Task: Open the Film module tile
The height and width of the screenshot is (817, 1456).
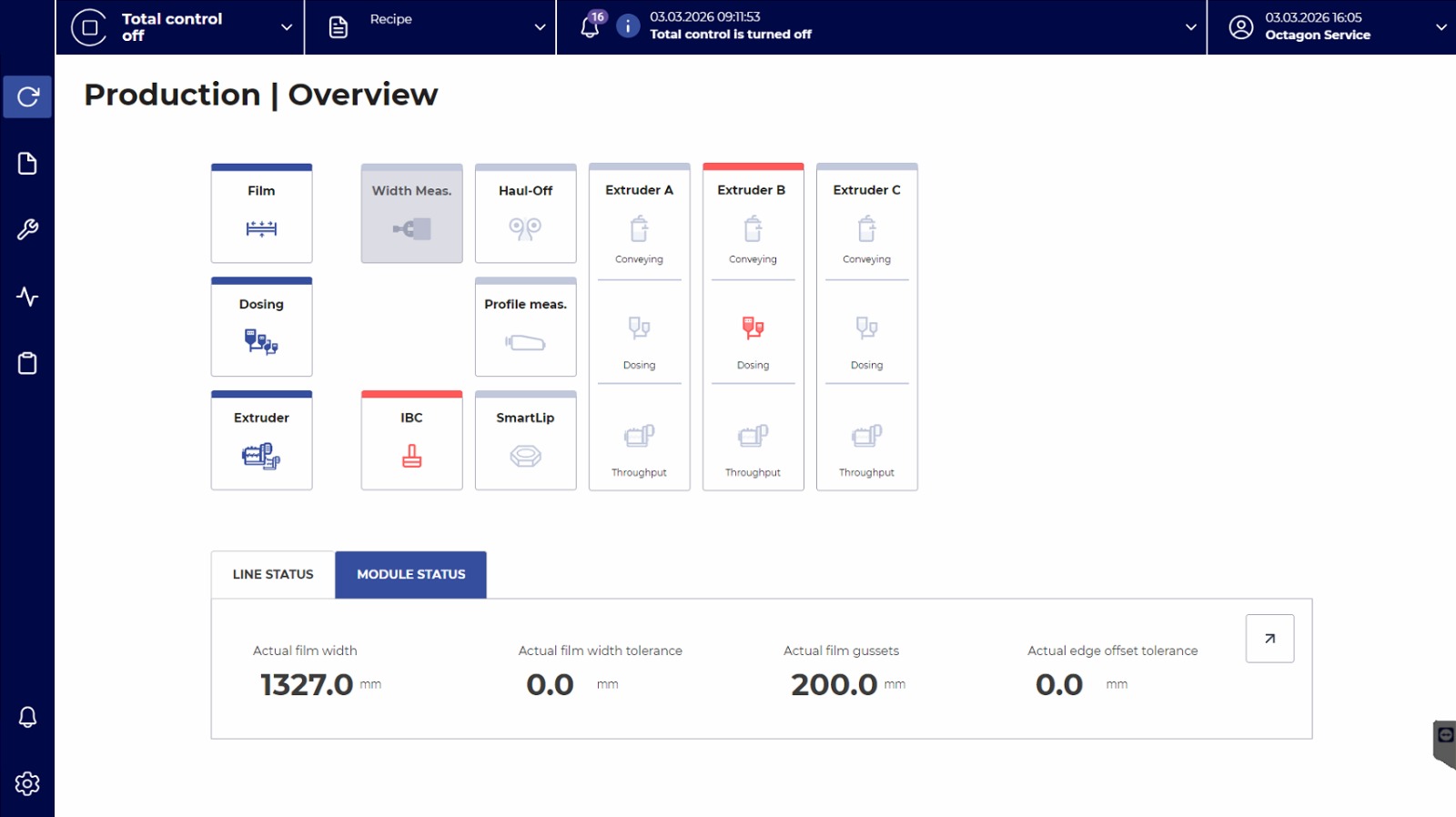Action: tap(261, 215)
